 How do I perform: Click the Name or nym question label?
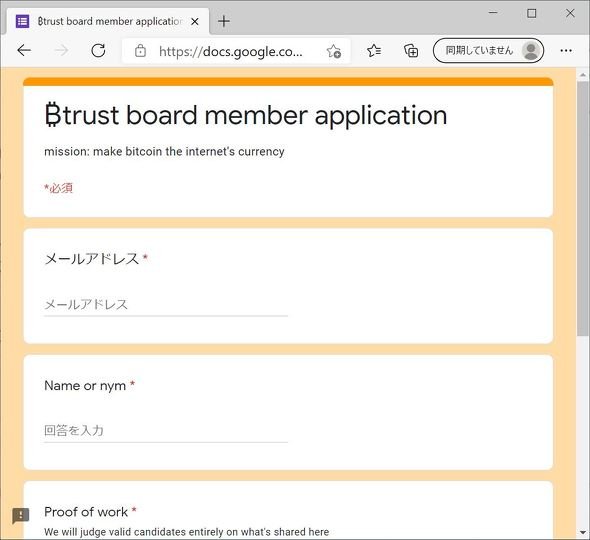click(85, 385)
